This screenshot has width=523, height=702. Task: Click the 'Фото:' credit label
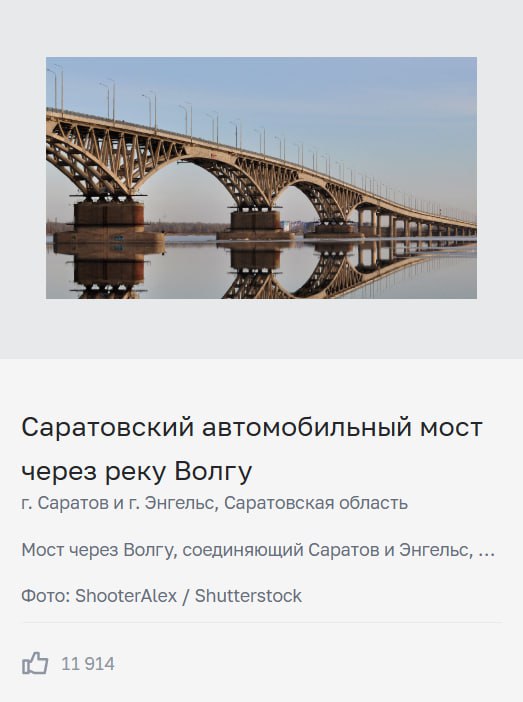[46, 596]
